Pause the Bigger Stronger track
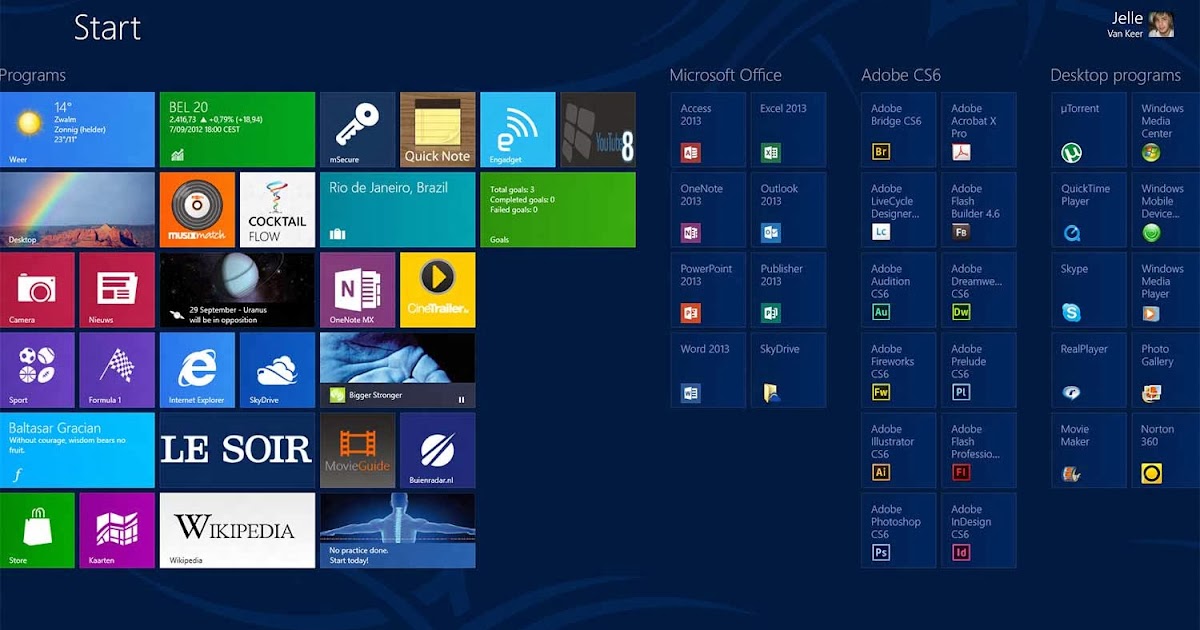Viewport: 1200px width, 630px height. pos(461,399)
